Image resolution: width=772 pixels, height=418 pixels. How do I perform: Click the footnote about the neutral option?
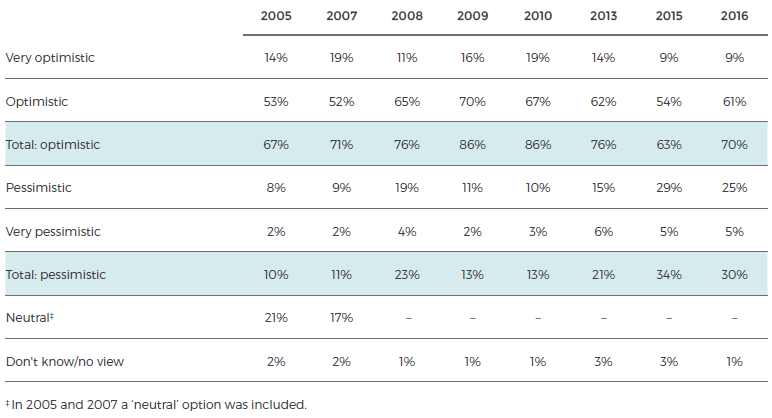[155, 404]
